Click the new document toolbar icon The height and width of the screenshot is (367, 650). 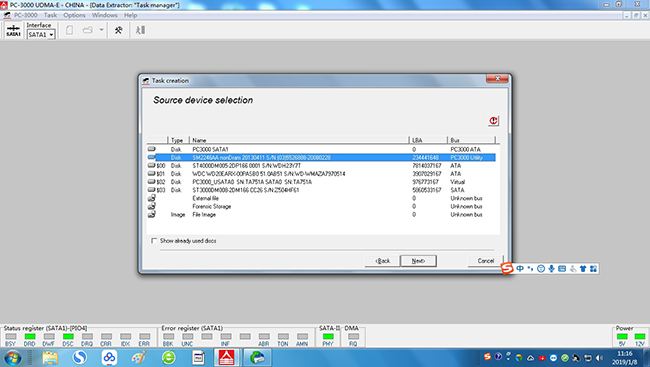[x=70, y=30]
